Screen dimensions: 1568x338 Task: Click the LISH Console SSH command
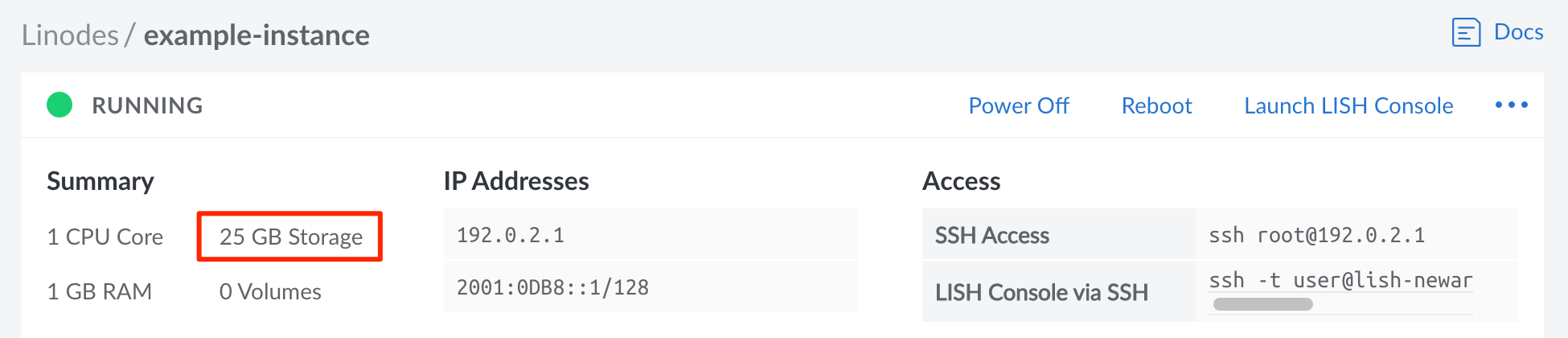point(1340,280)
